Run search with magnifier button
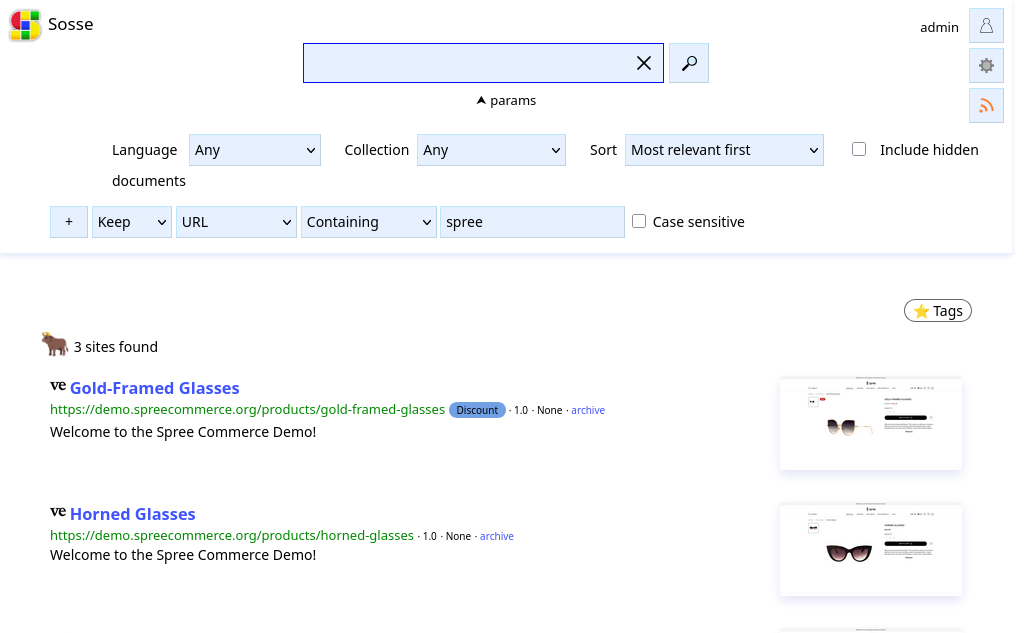This screenshot has height=633, width=1024. (689, 63)
